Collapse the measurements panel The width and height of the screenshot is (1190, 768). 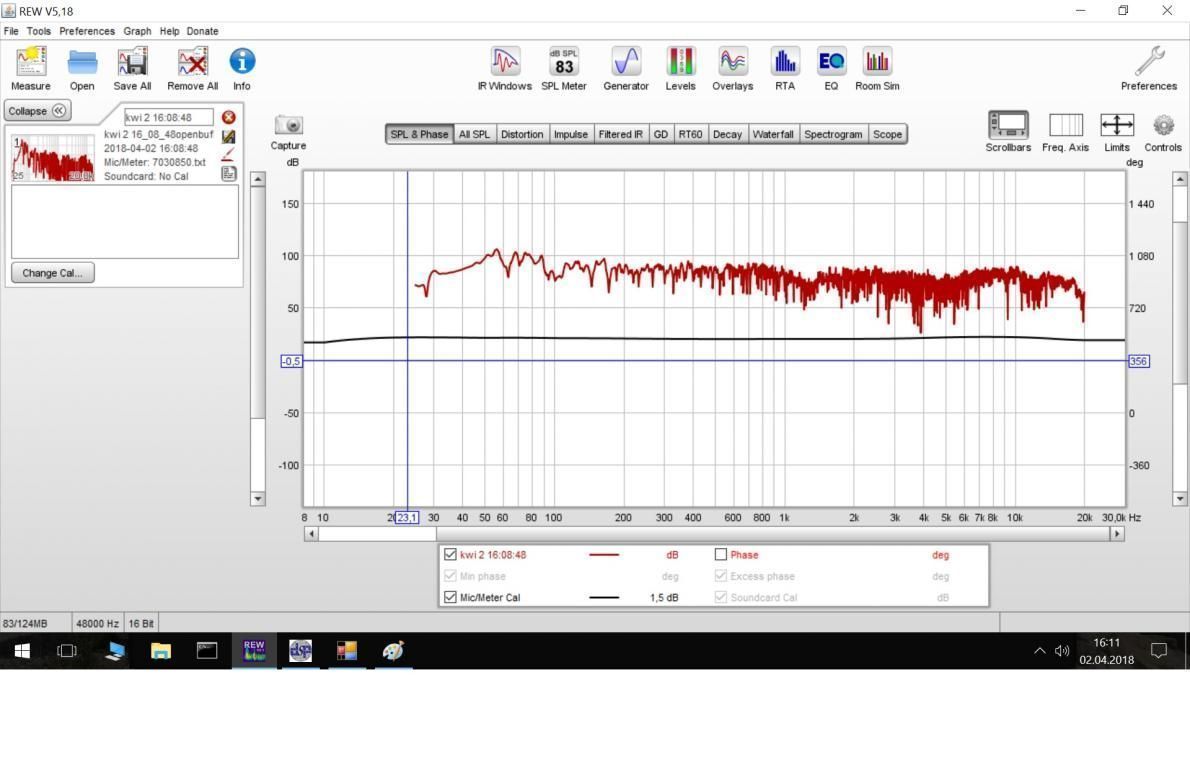tap(37, 111)
